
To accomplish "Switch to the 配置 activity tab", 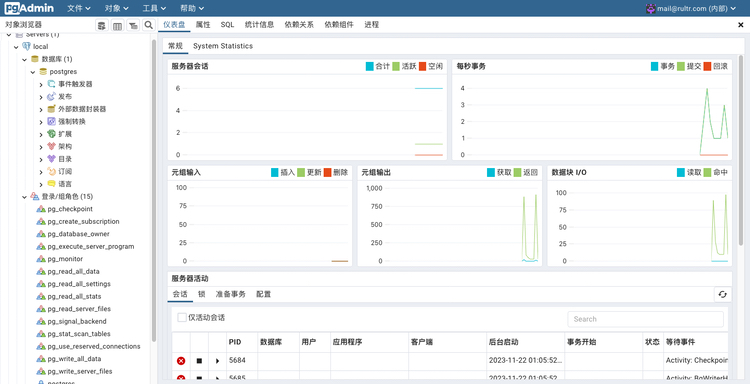I will point(264,294).
